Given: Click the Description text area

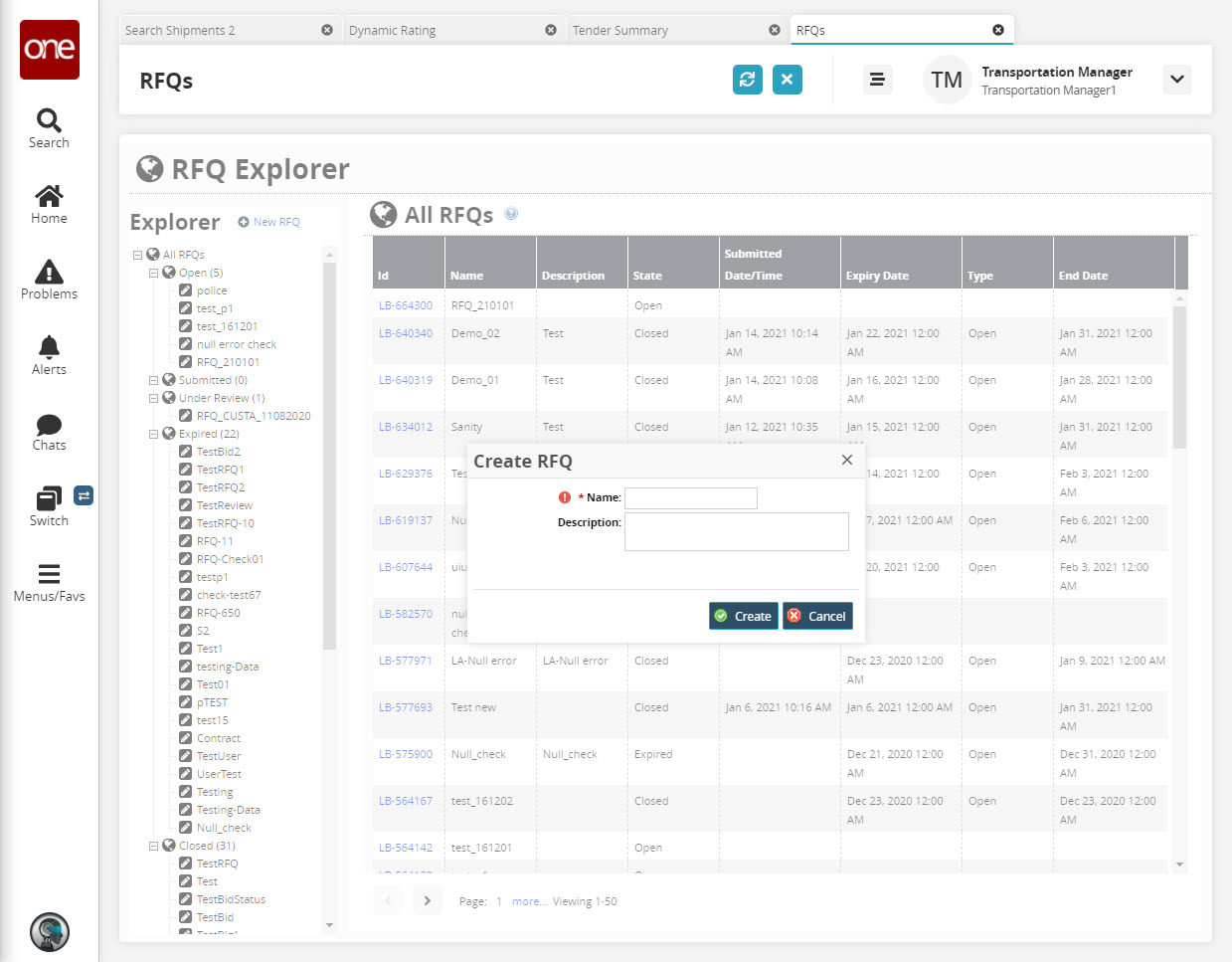Looking at the screenshot, I should coord(736,531).
